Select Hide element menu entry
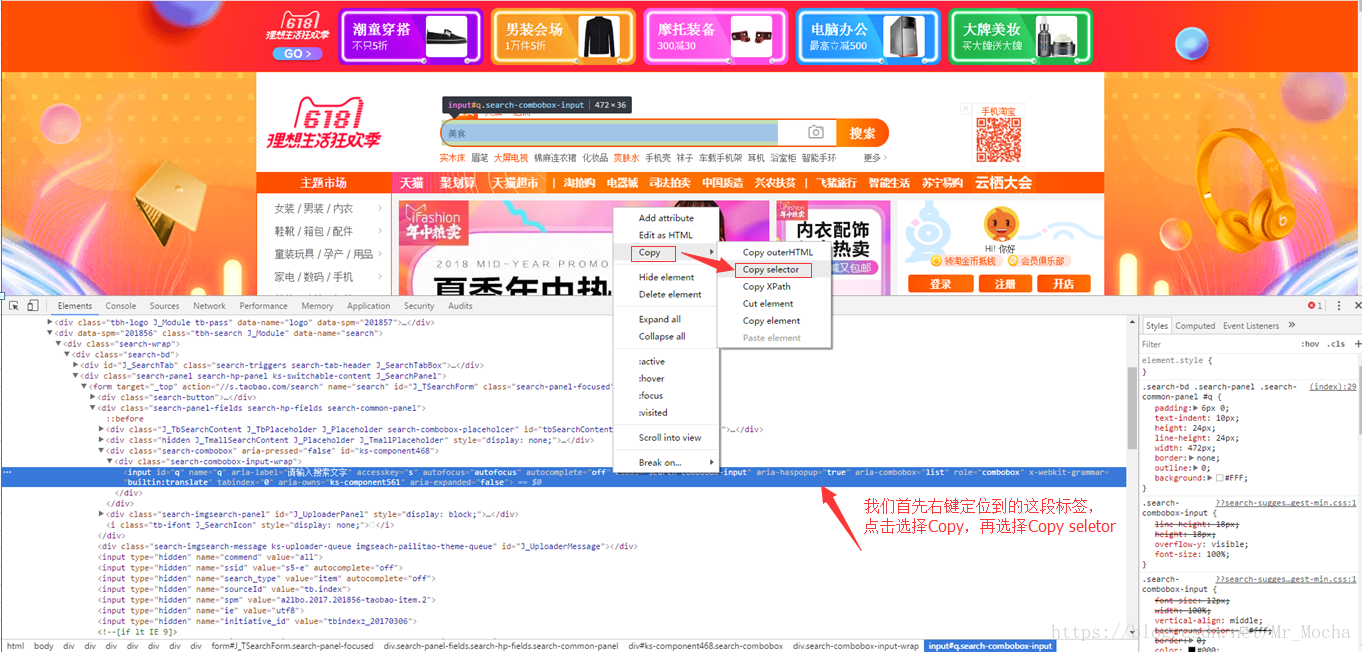The height and width of the screenshot is (652, 1362). coord(666,277)
